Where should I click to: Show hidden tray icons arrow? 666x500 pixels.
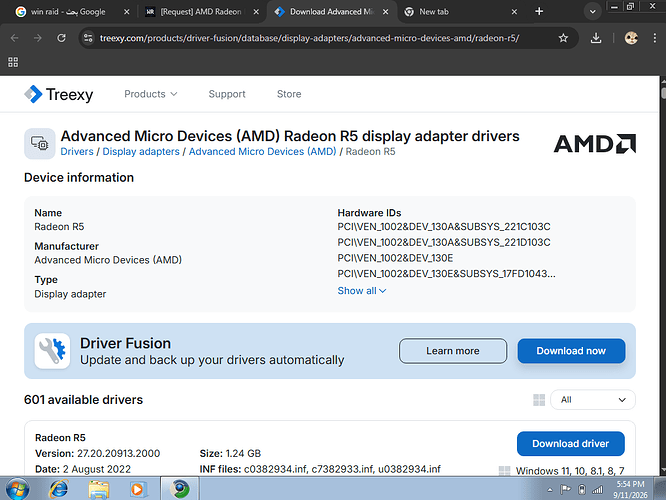(550, 490)
